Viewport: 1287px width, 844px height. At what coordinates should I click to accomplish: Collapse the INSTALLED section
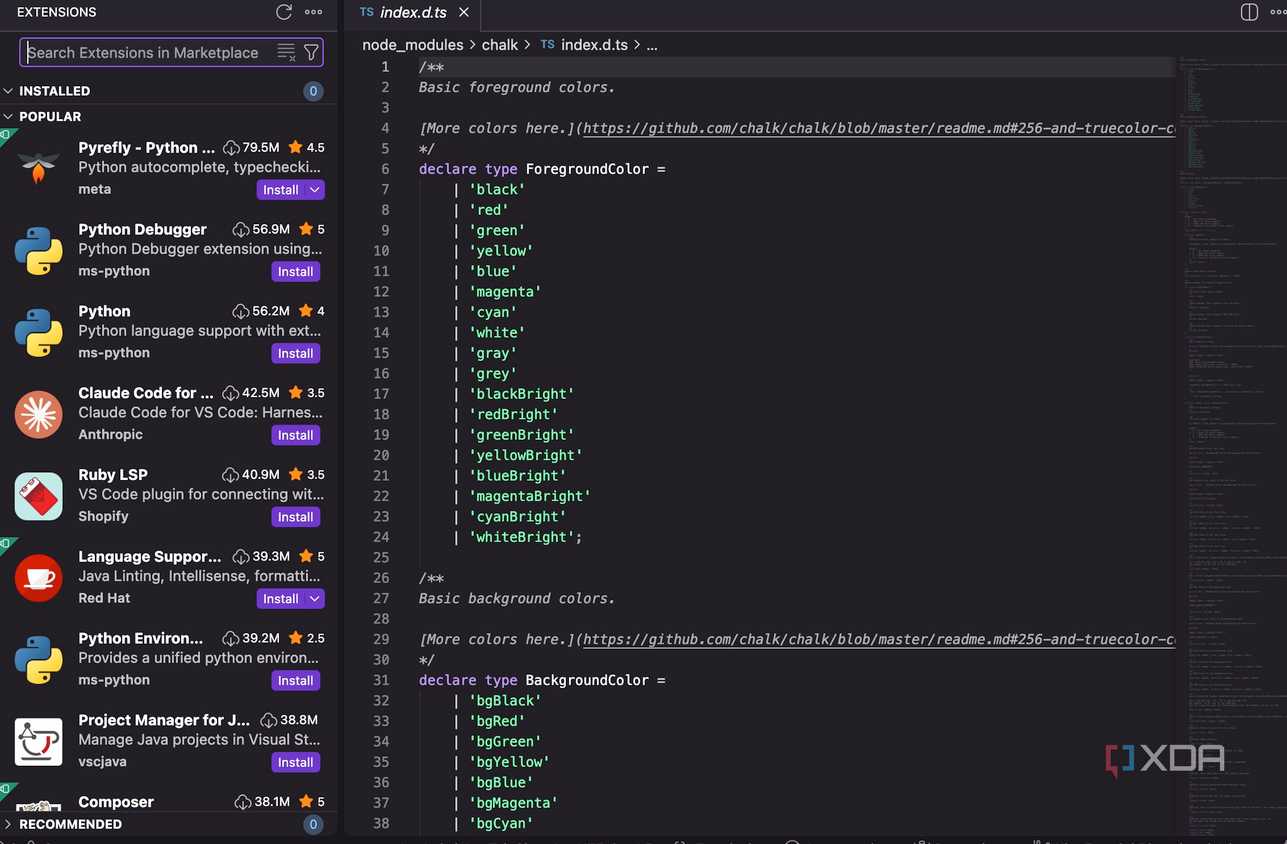click(9, 91)
